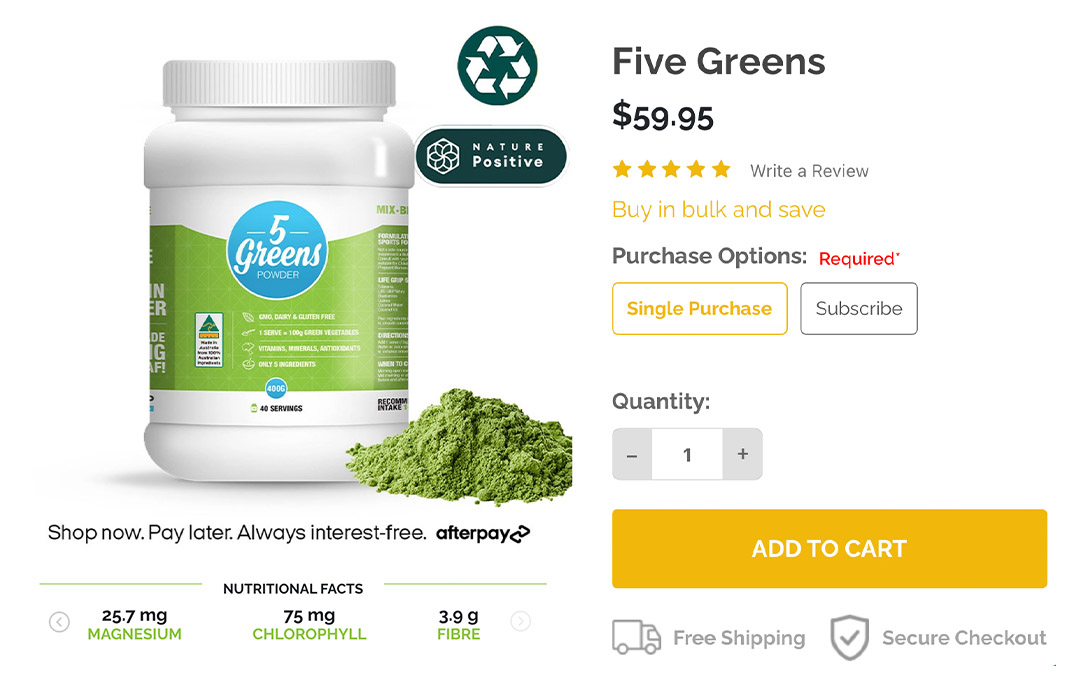Click the Nature Positive badge
The width and height of the screenshot is (1080, 700).
491,156
